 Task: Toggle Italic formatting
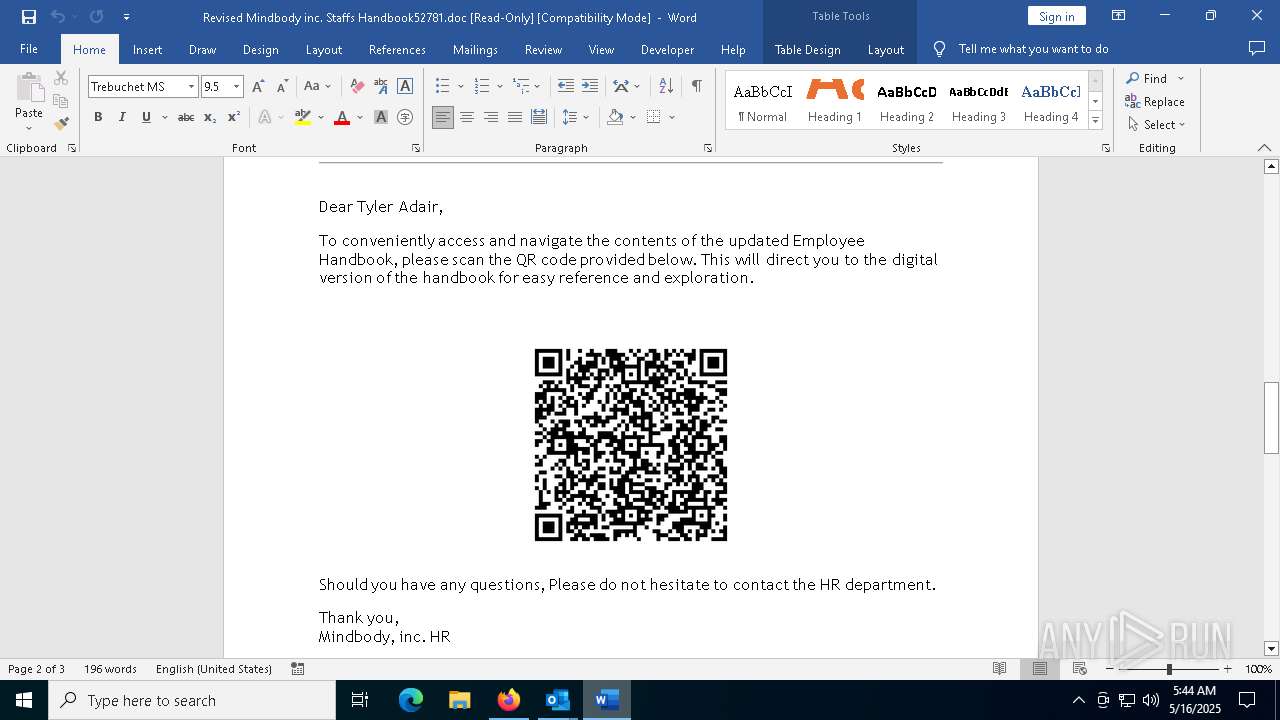coord(122,117)
